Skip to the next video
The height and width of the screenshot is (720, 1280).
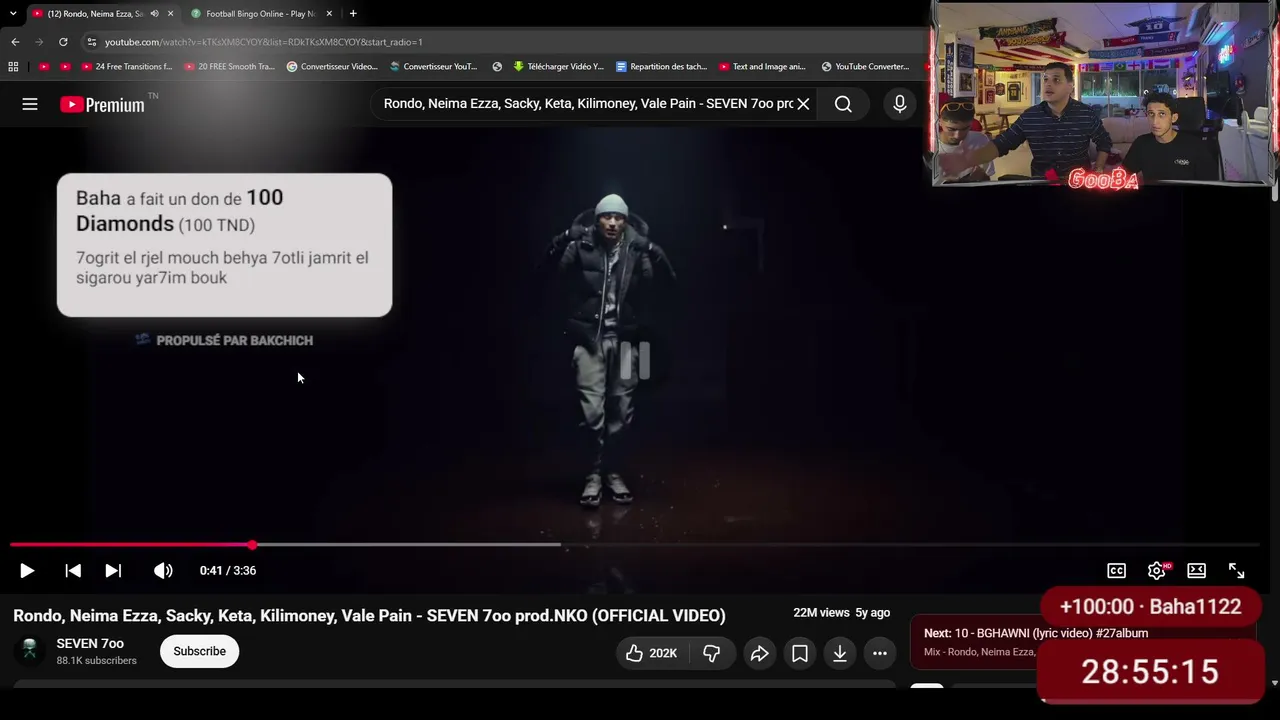pos(113,570)
